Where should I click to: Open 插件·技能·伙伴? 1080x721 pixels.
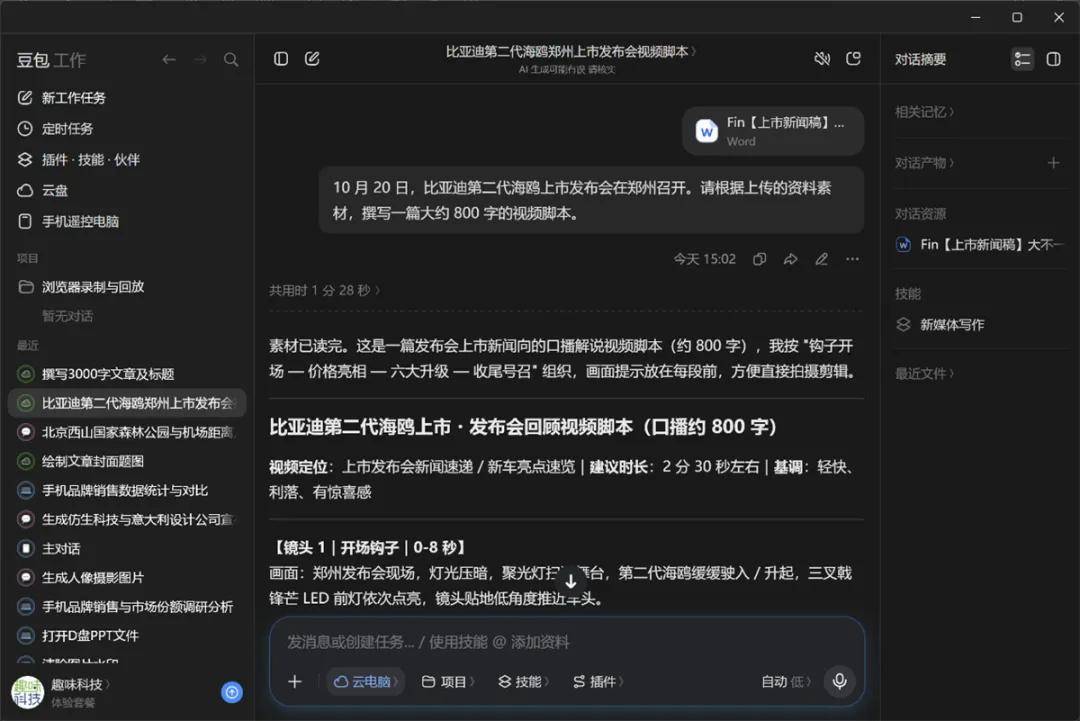point(127,160)
